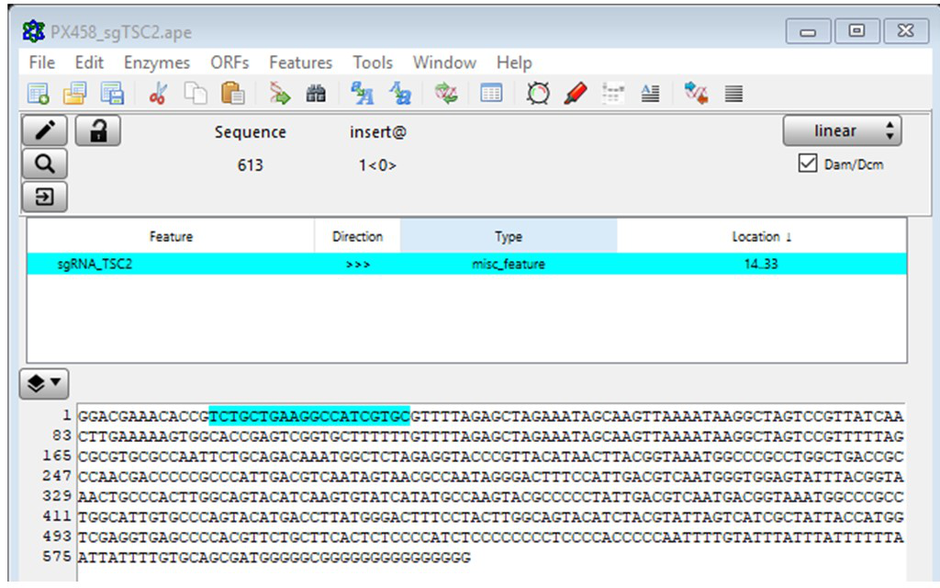
Task: Click the red highlighter marker icon
Action: point(575,94)
